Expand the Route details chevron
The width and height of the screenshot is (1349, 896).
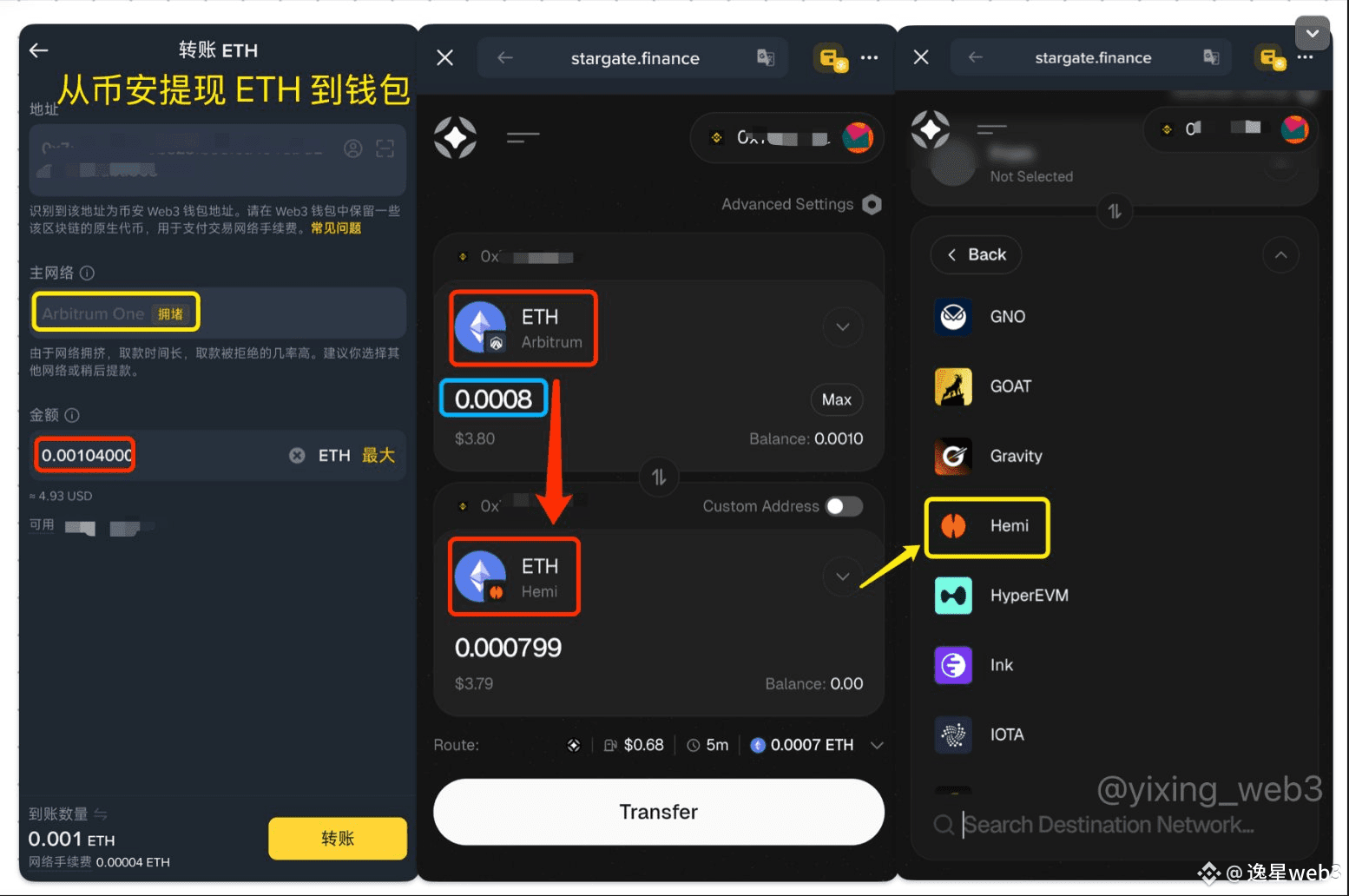pos(877,745)
